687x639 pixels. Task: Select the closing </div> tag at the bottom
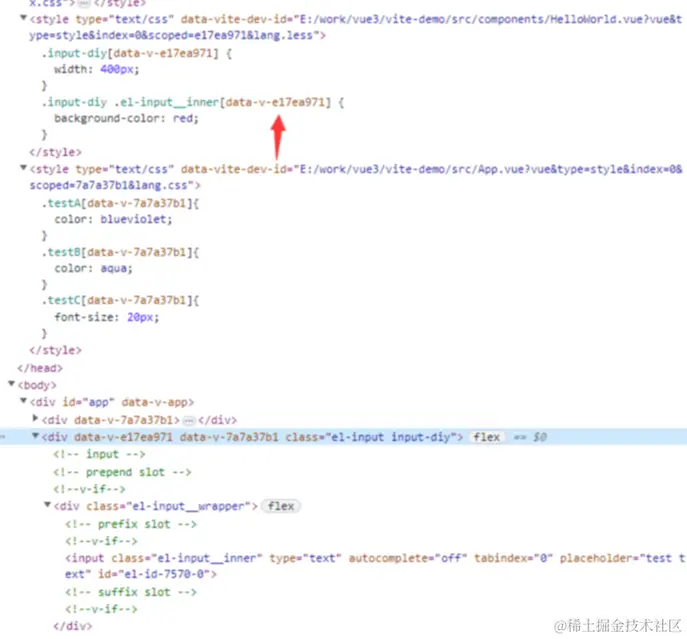(x=72, y=626)
